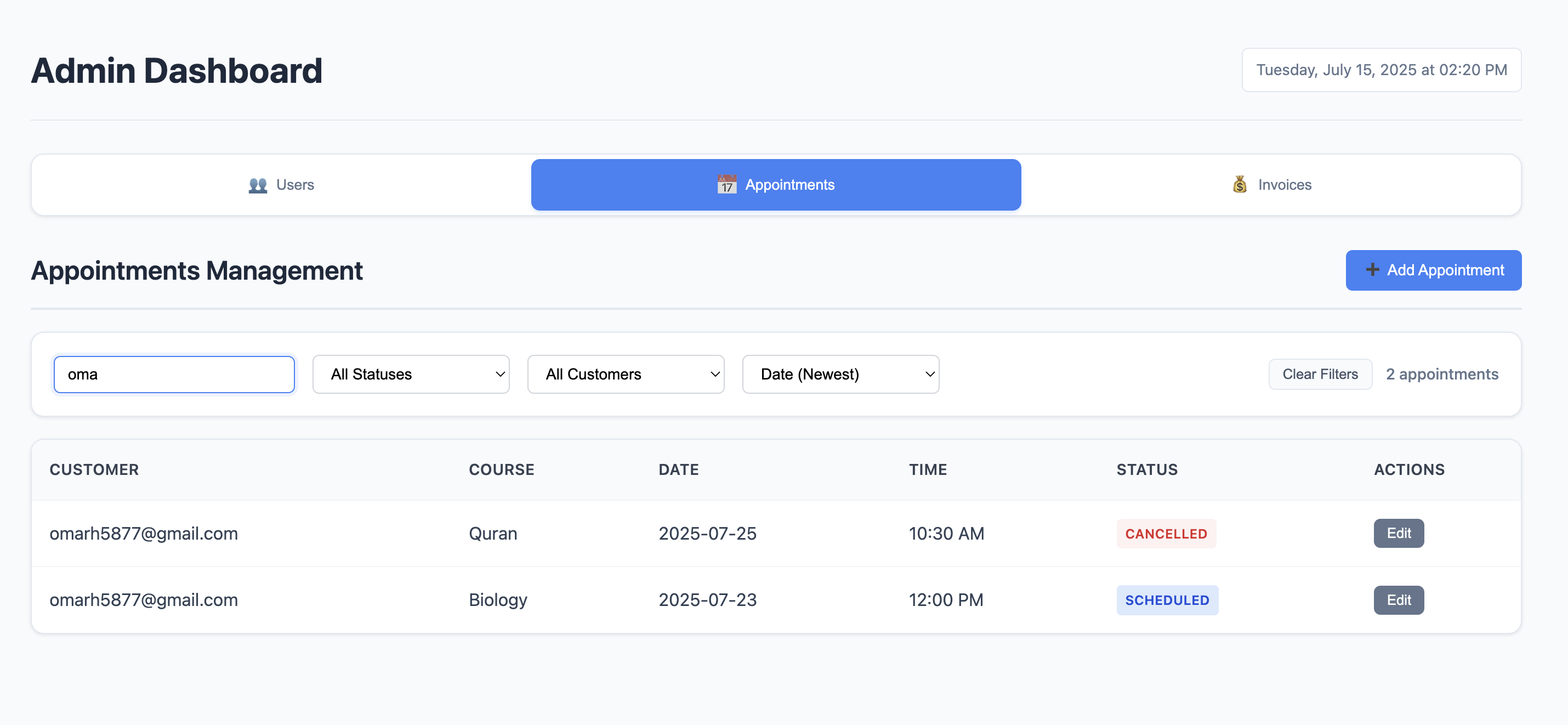This screenshot has width=1568, height=725.
Task: Click the customer email in the Biology row
Action: (144, 600)
